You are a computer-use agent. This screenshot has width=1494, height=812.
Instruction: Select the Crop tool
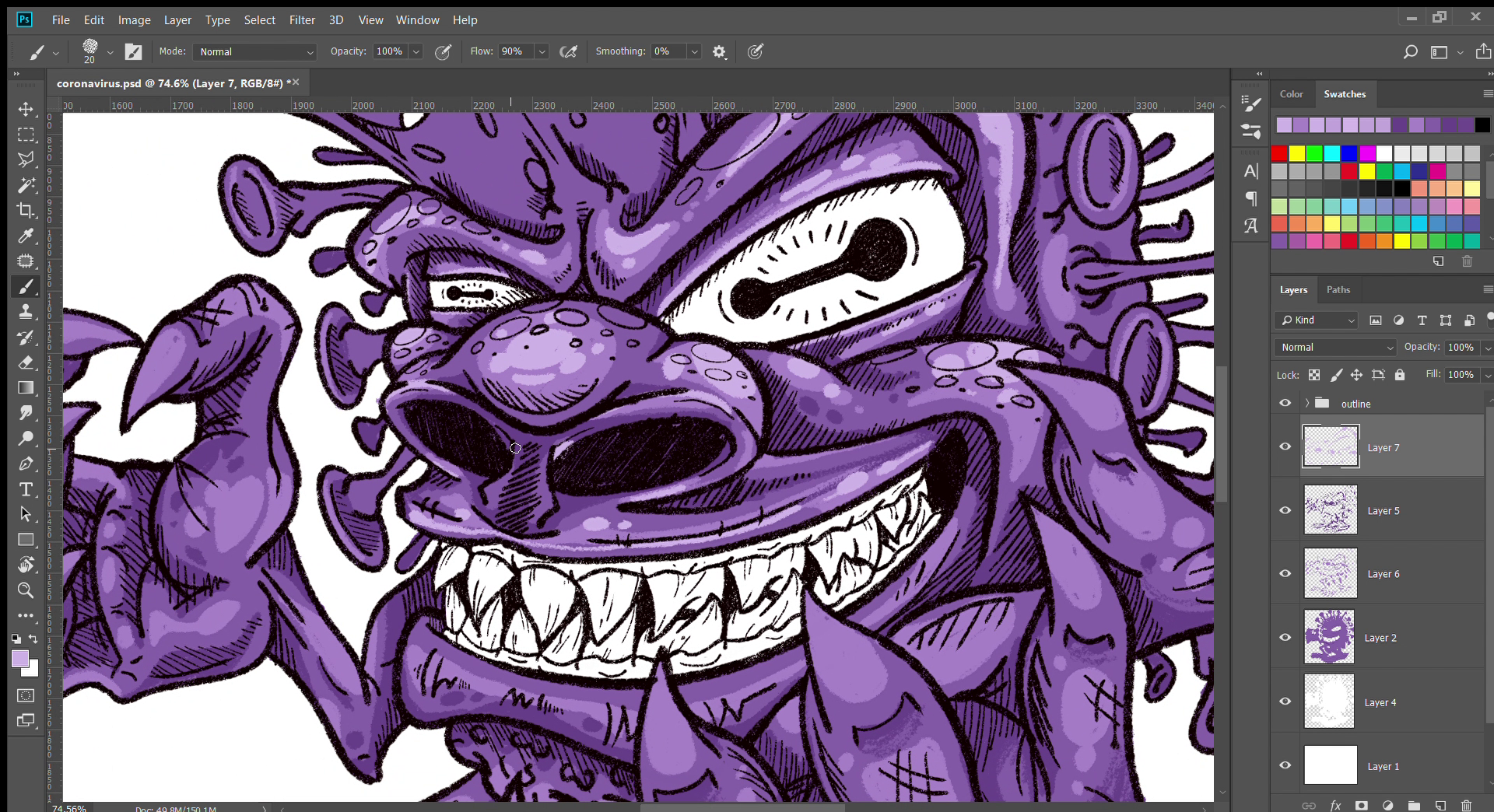click(x=26, y=210)
